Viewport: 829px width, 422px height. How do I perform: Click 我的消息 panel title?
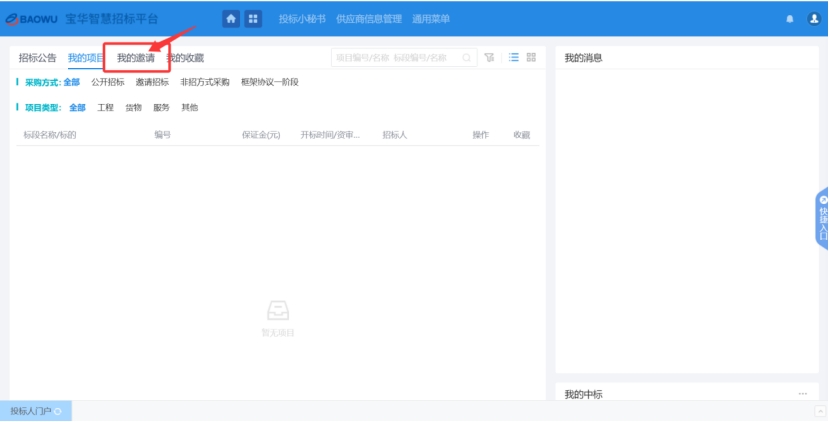click(x=584, y=58)
